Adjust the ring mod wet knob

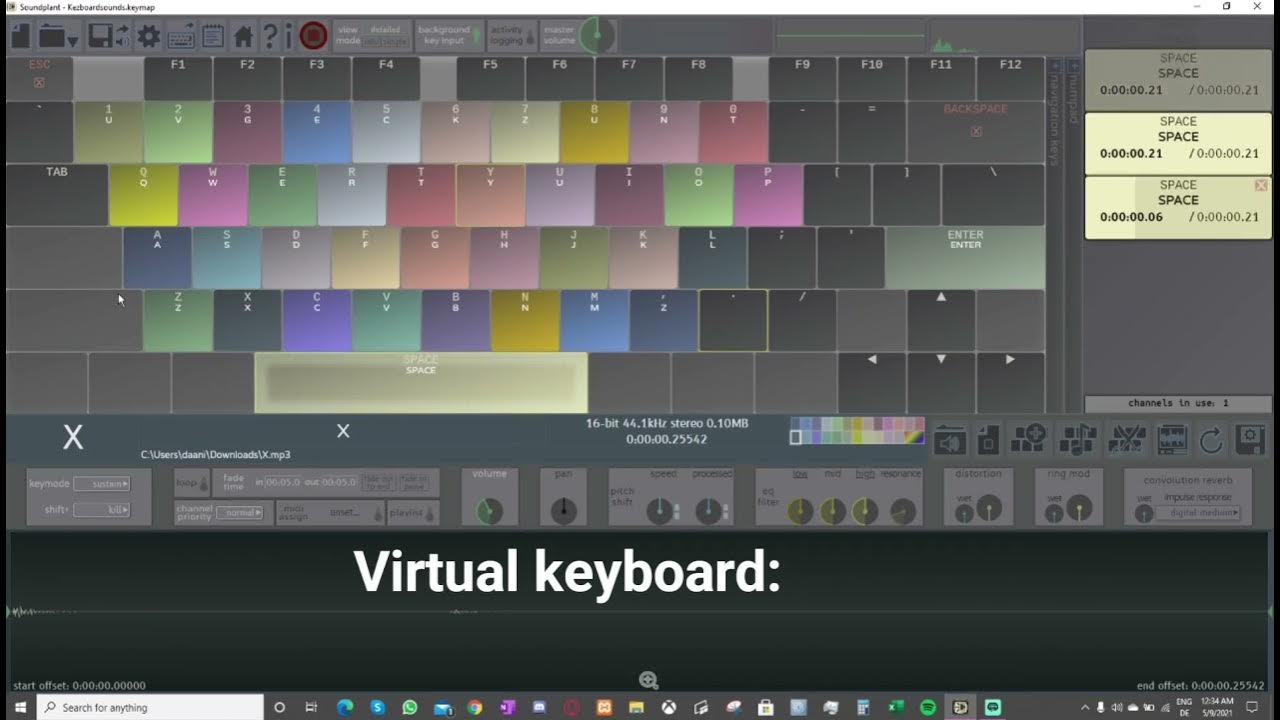(x=1054, y=514)
